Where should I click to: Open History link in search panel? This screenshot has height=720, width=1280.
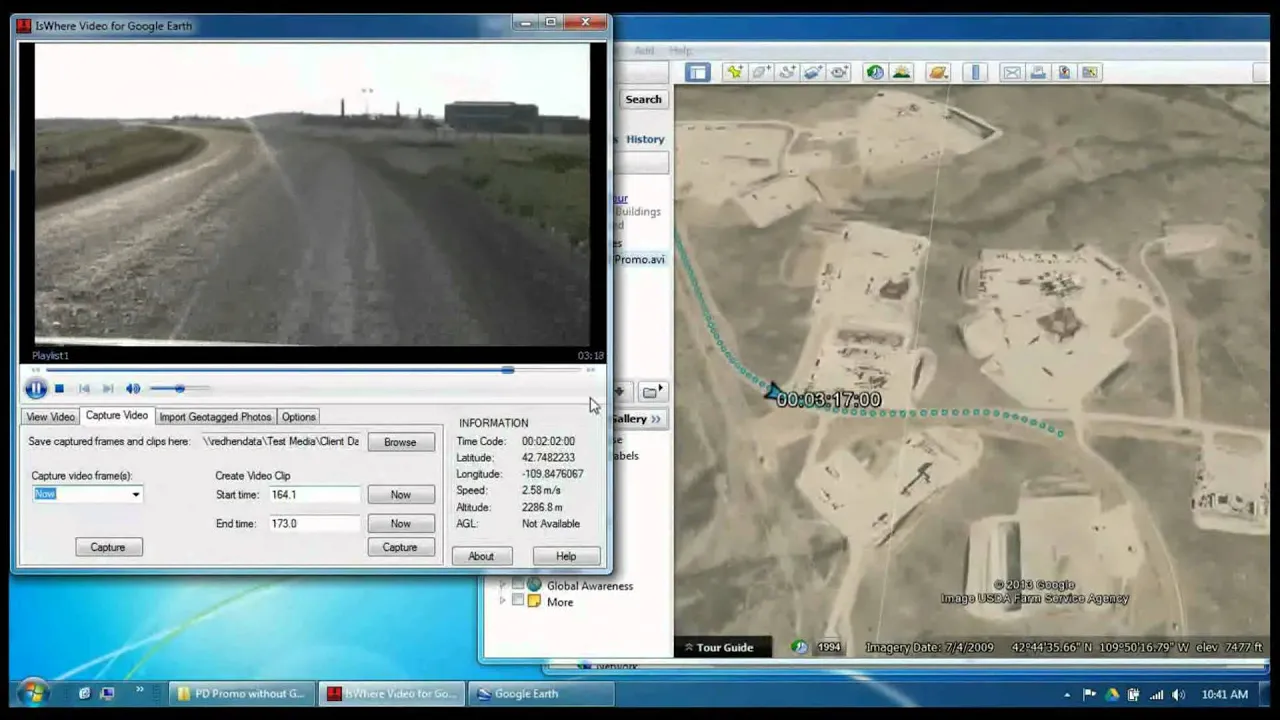point(645,139)
